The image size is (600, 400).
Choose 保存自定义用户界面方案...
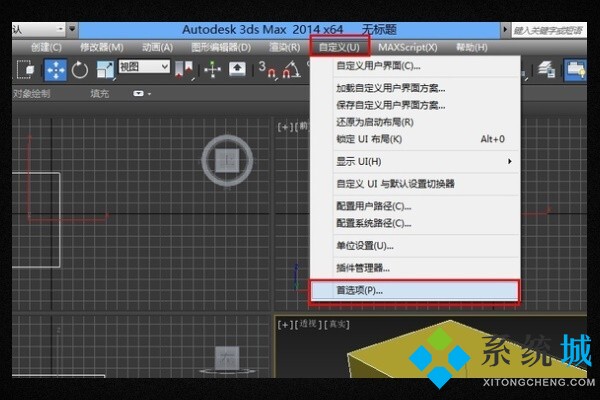[415, 105]
